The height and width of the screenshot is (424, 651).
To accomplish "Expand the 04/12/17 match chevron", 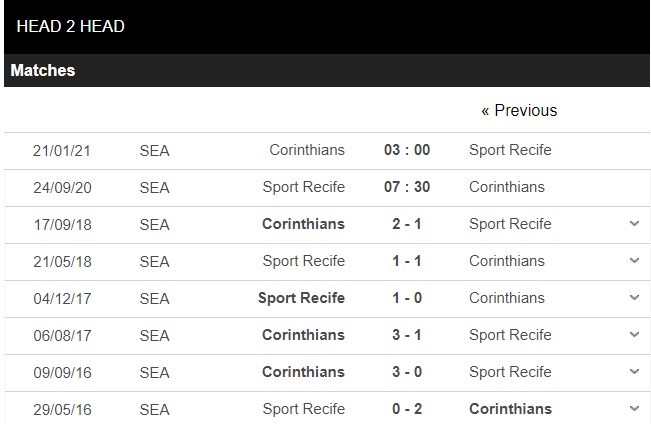I will [x=634, y=298].
